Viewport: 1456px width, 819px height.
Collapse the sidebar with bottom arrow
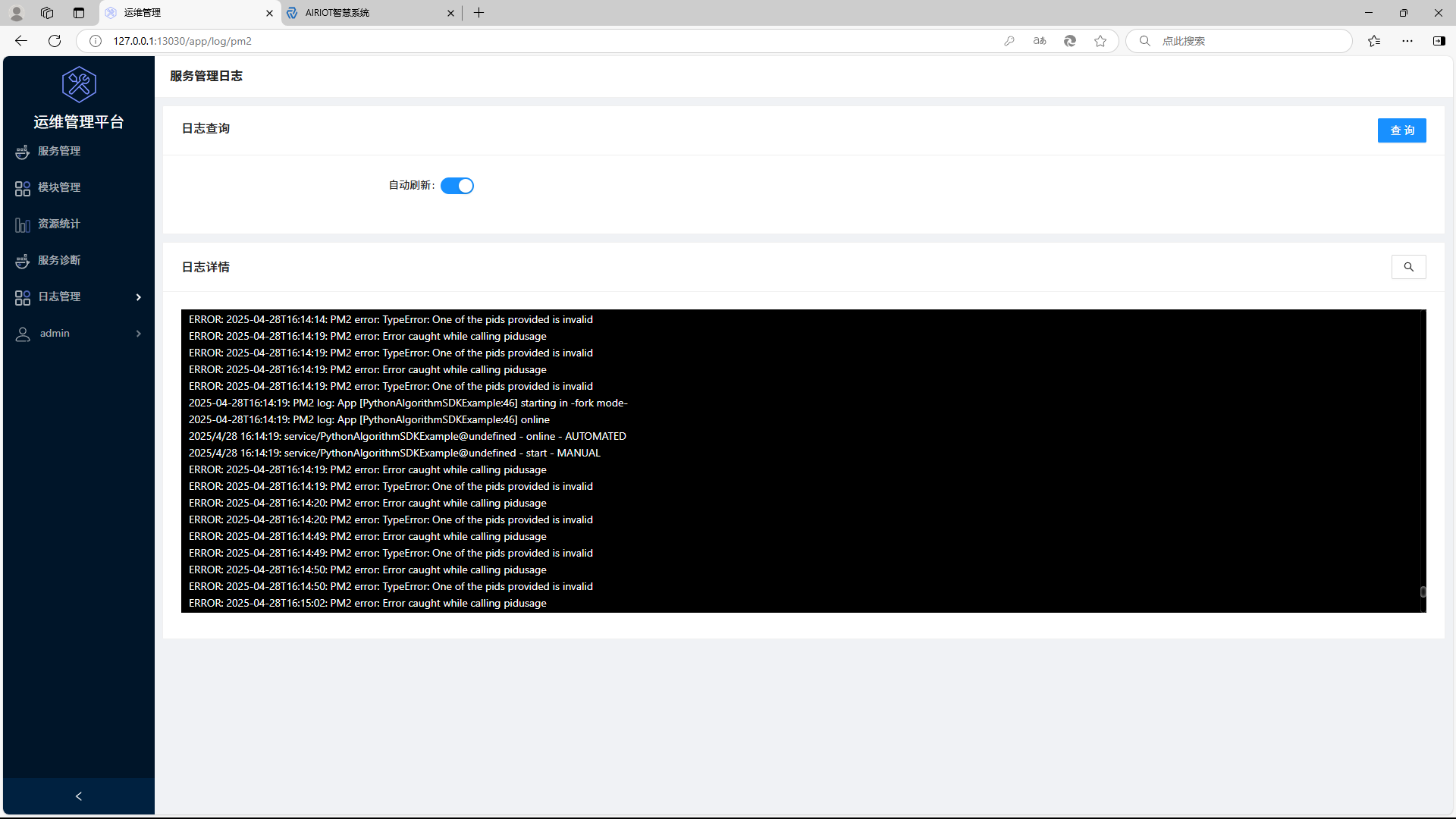79,796
